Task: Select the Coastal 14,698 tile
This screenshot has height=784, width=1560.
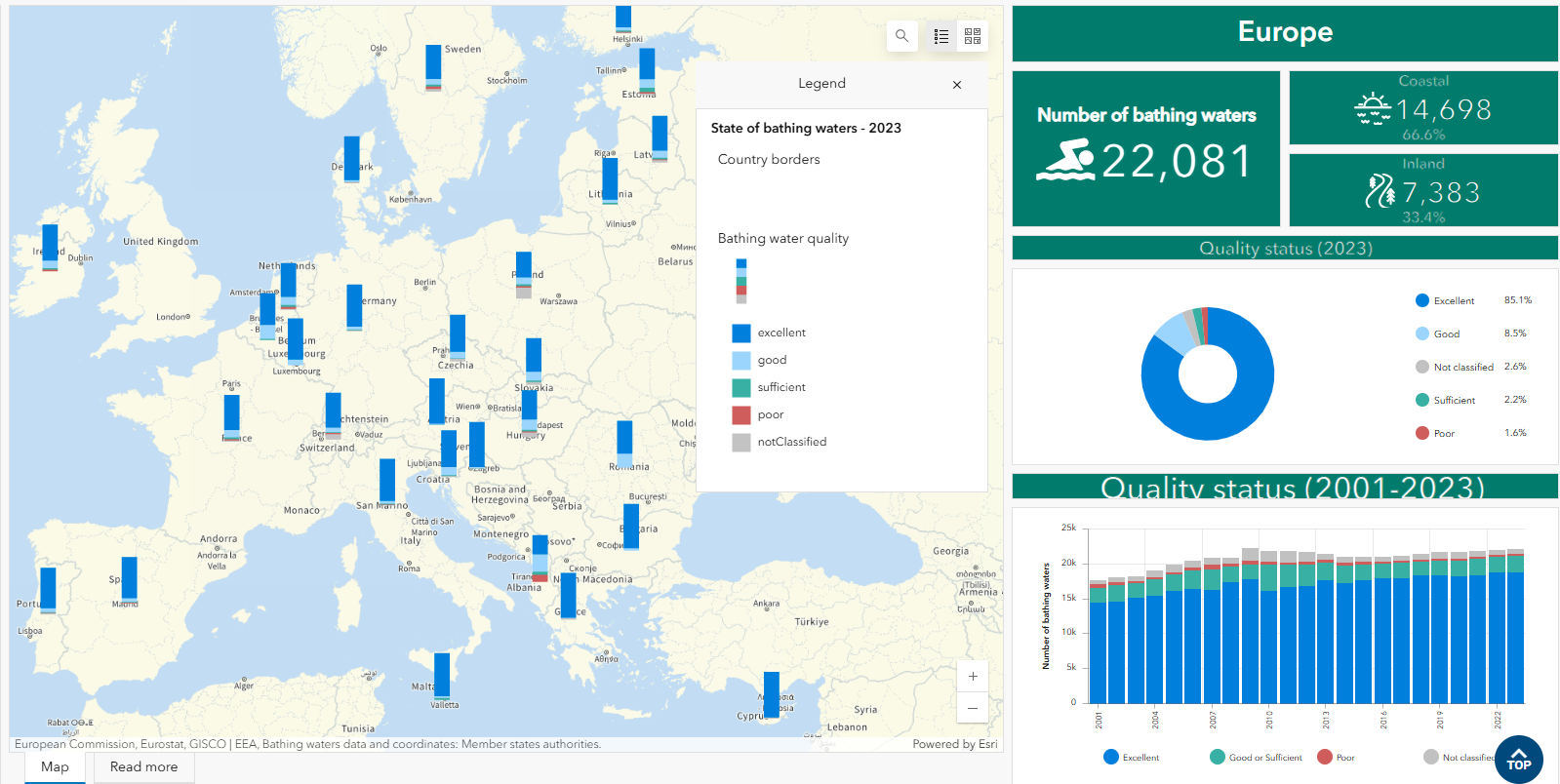Action: coord(1423,107)
